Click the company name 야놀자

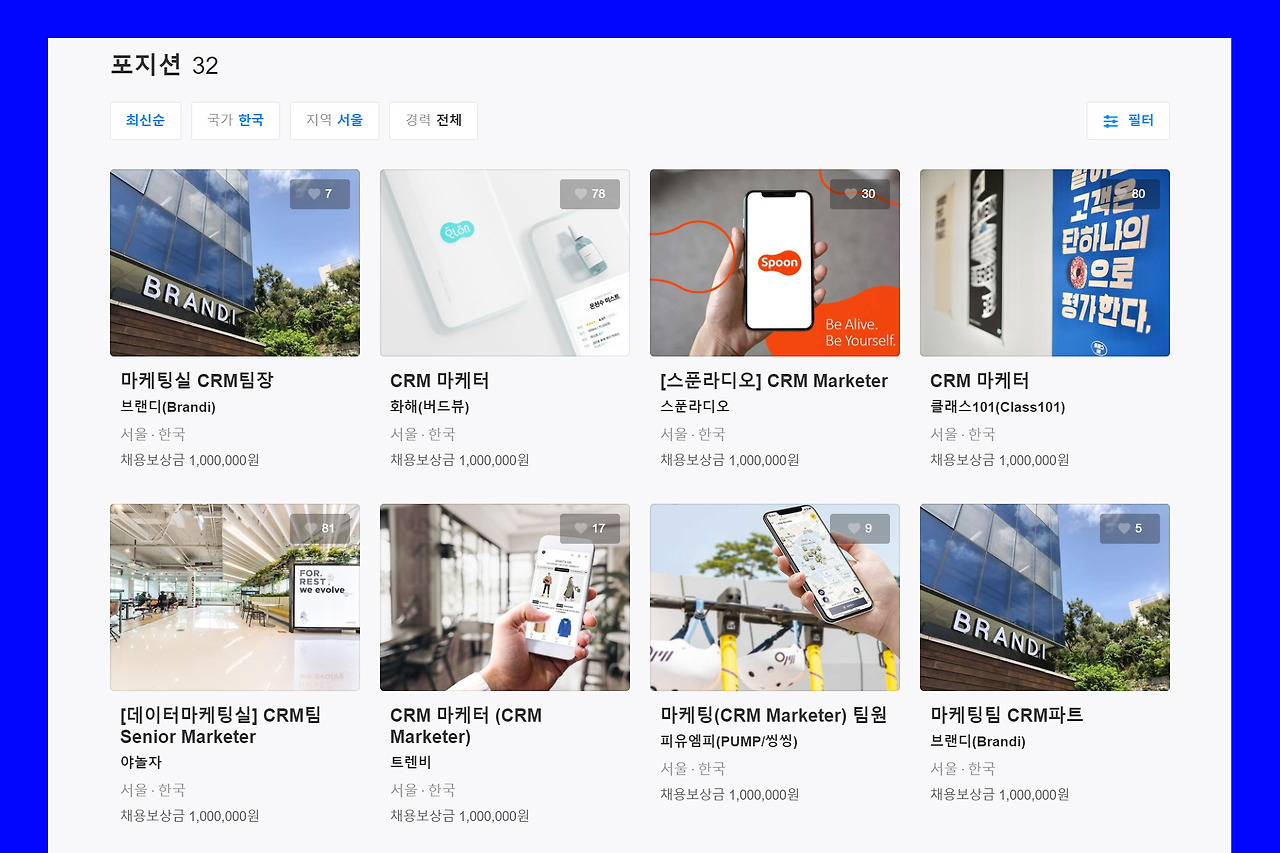click(141, 762)
